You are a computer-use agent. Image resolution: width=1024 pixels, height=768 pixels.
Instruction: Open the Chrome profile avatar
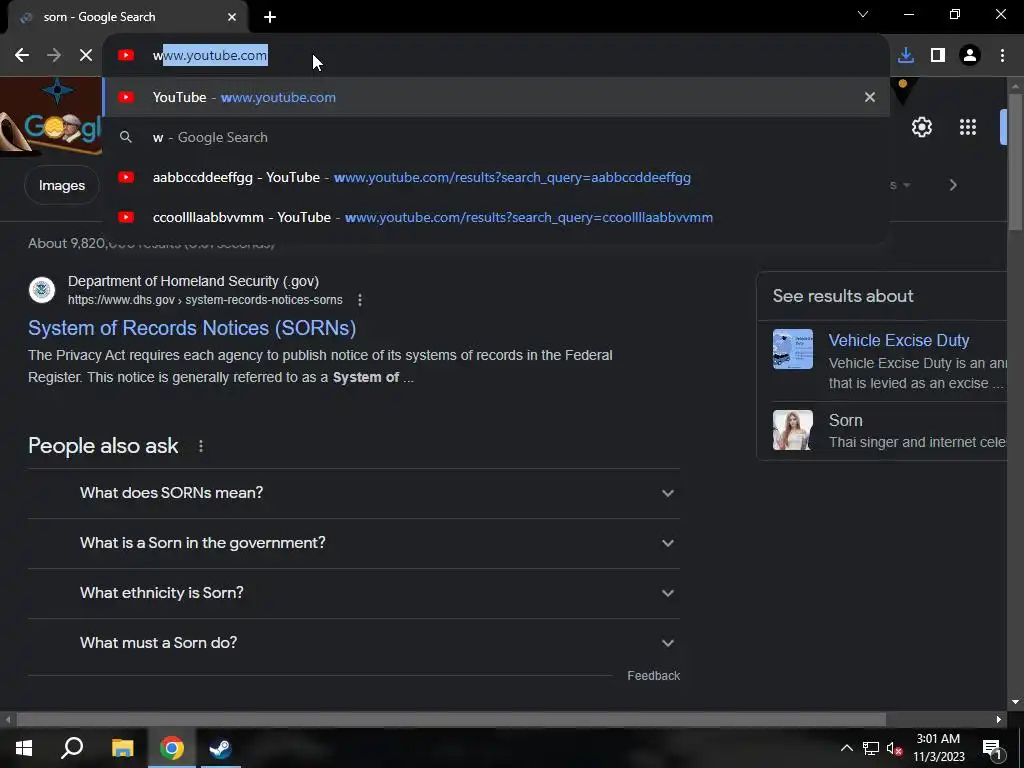point(970,56)
